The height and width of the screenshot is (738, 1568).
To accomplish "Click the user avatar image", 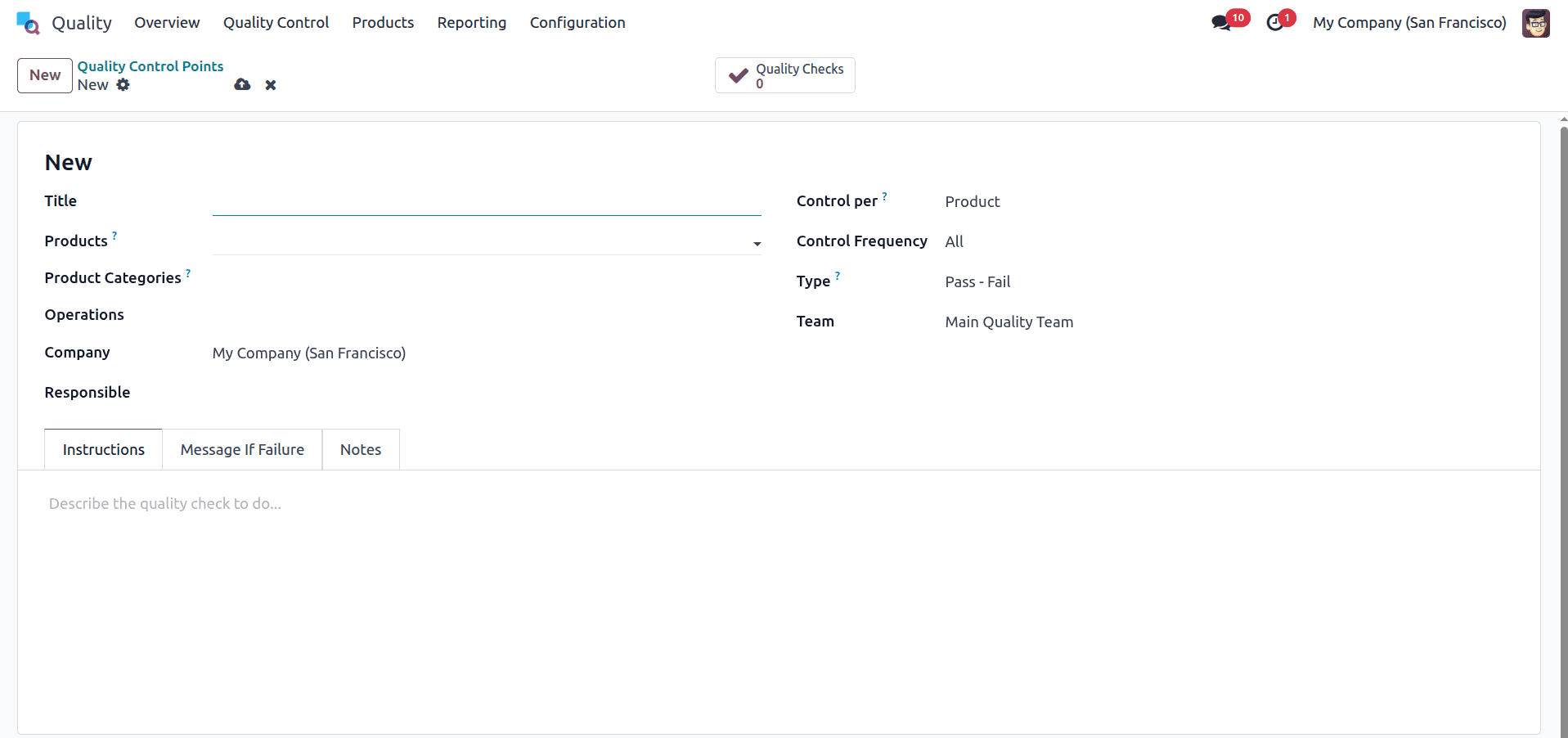I will click(1537, 23).
